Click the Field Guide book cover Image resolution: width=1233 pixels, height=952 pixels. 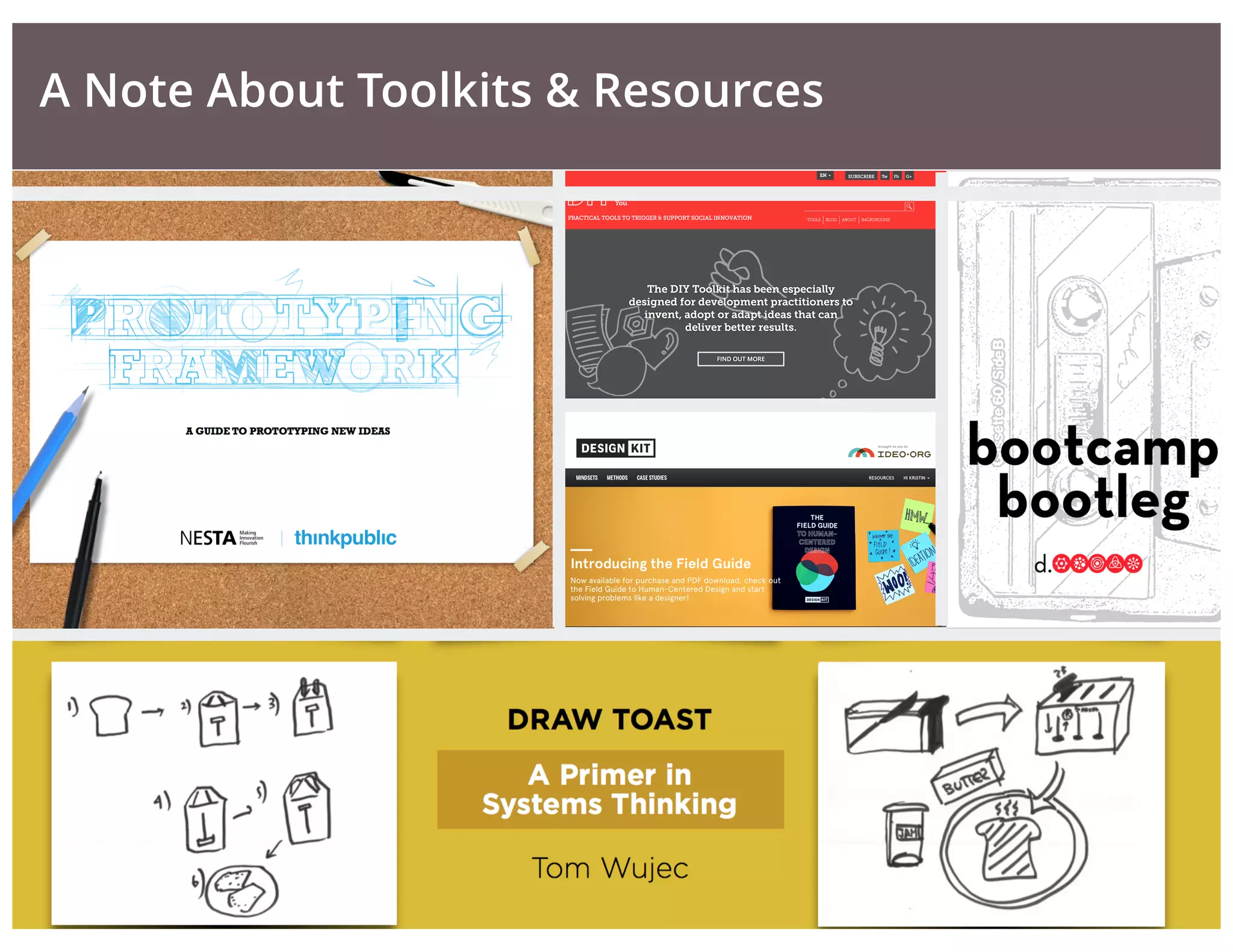[x=814, y=558]
